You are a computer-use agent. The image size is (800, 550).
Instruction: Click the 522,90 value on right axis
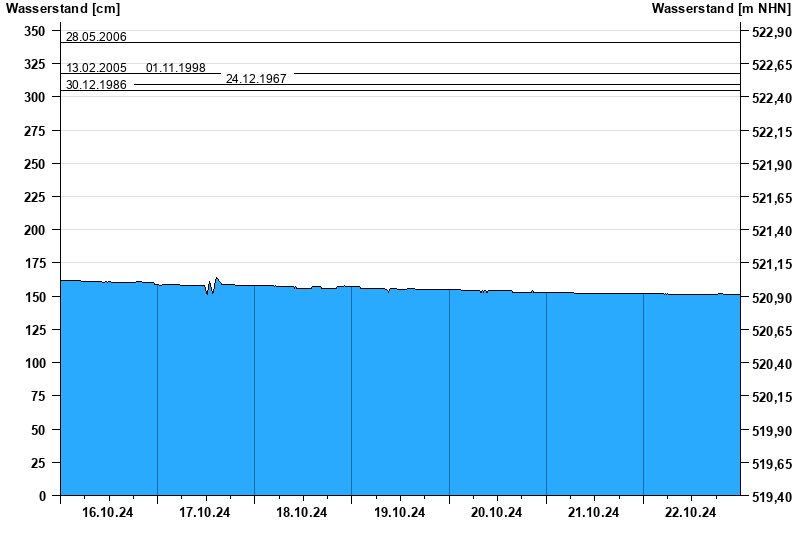click(x=770, y=32)
